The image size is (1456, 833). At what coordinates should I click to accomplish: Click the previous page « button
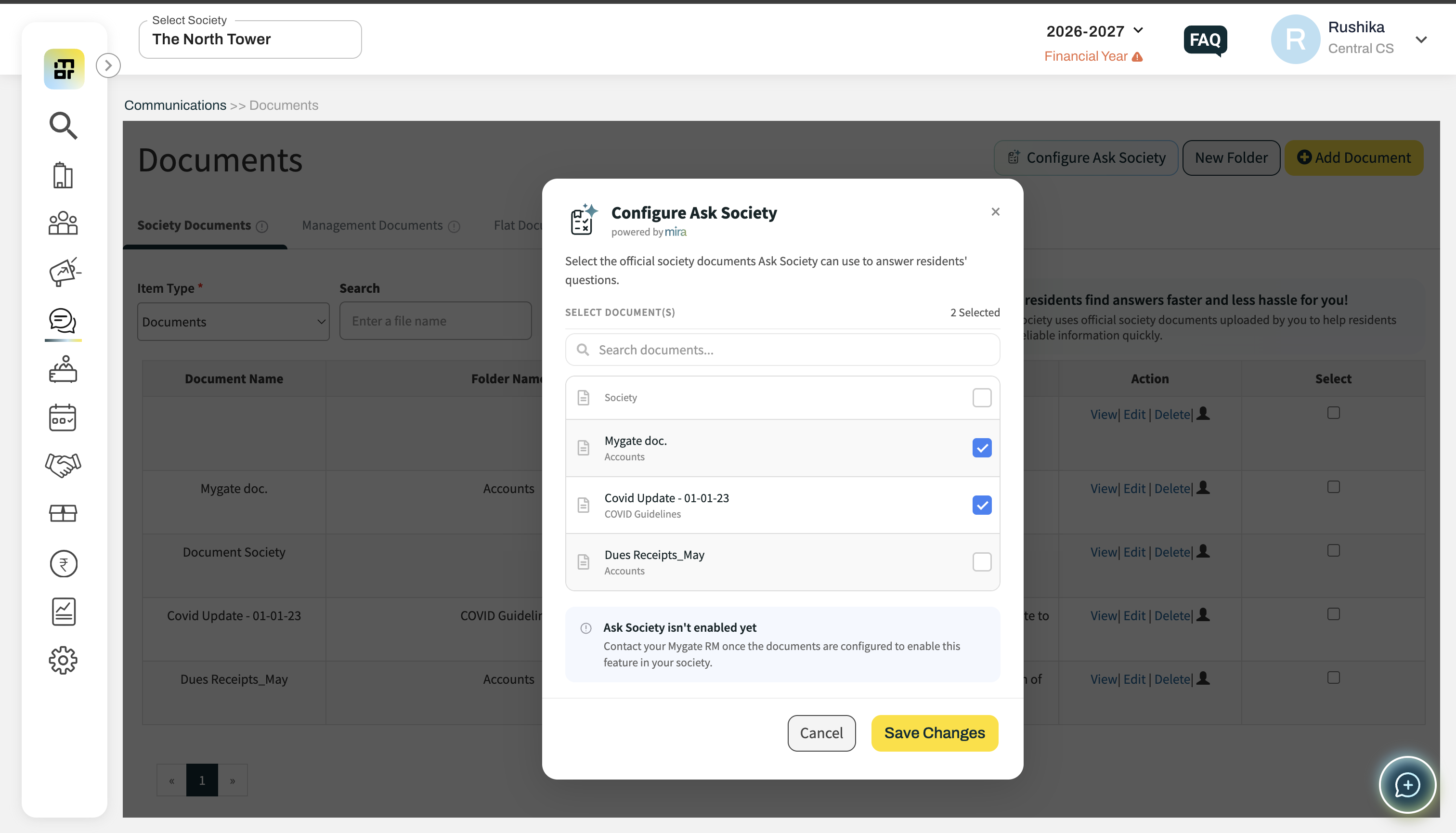(x=171, y=780)
